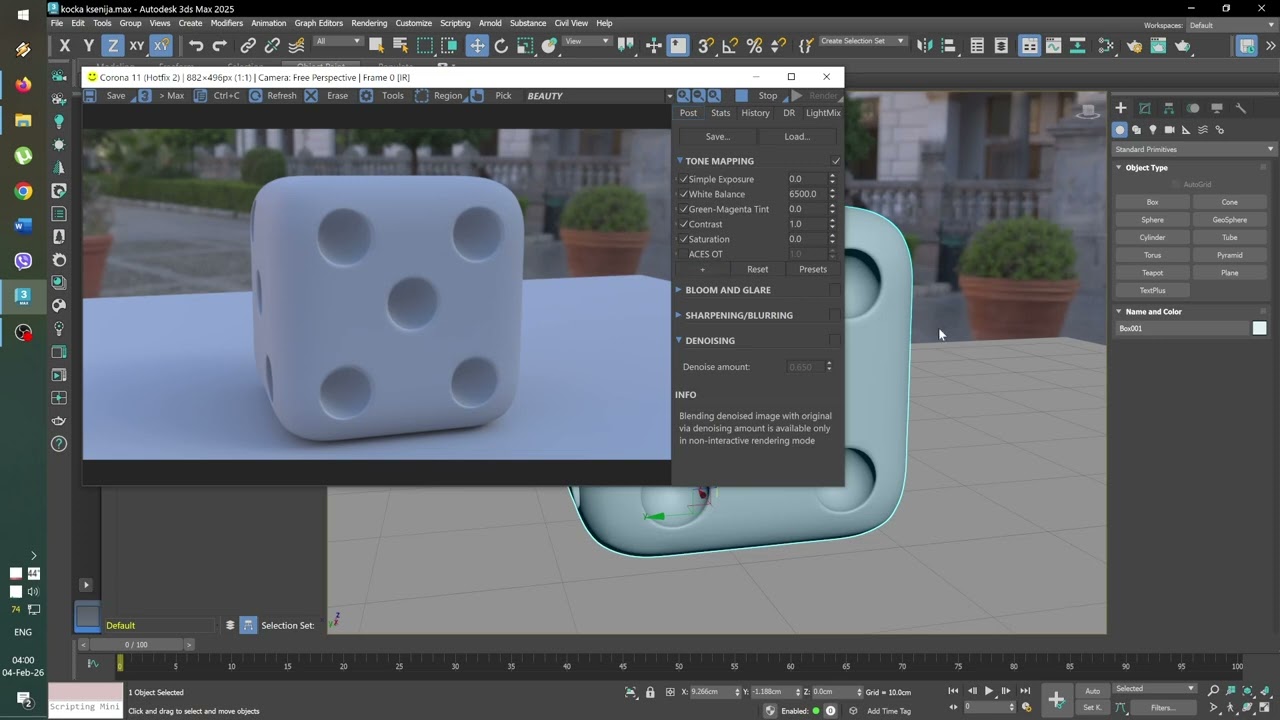Click the Redo arrow in main toolbar

[x=220, y=45]
